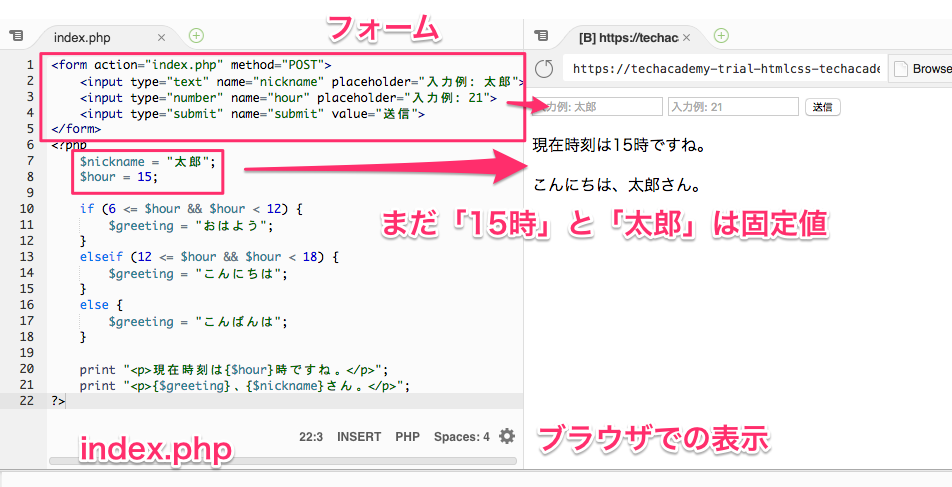952x487 pixels.
Task: Open the preview pane menu icon
Action: [541, 37]
